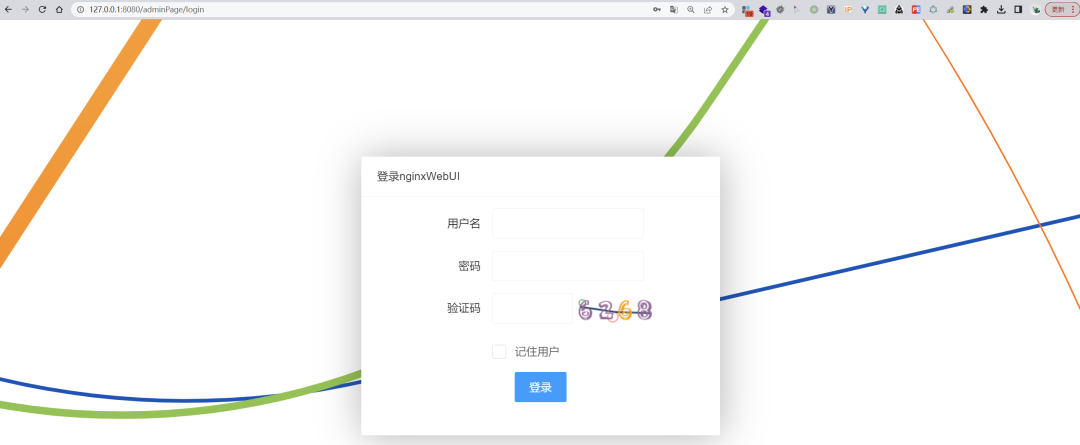Click the browser forward arrow

tap(25, 10)
